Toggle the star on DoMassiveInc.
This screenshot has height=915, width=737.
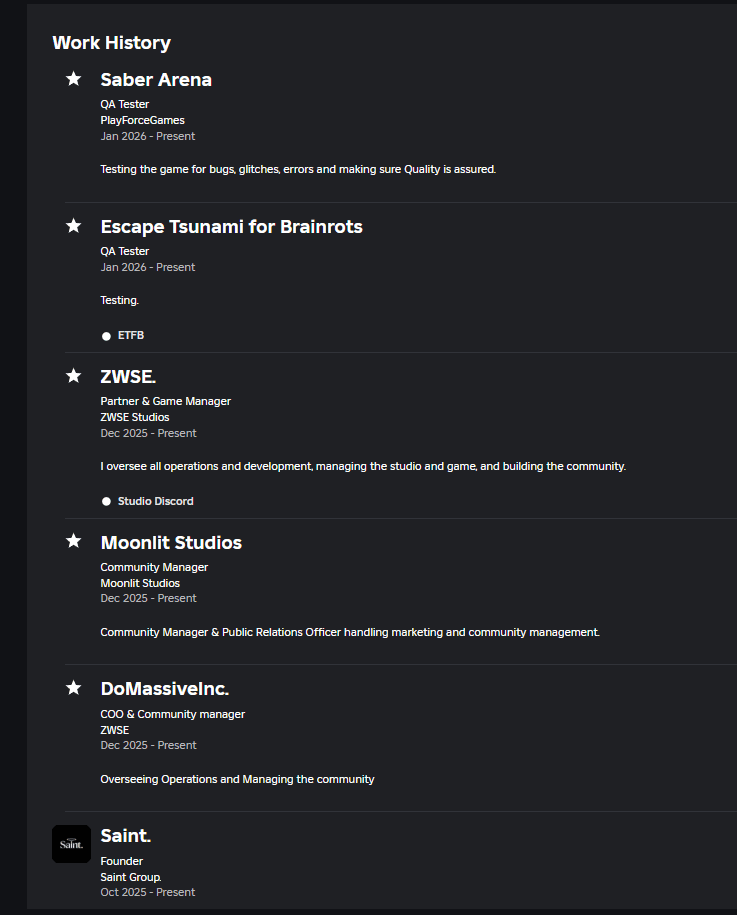(x=73, y=687)
